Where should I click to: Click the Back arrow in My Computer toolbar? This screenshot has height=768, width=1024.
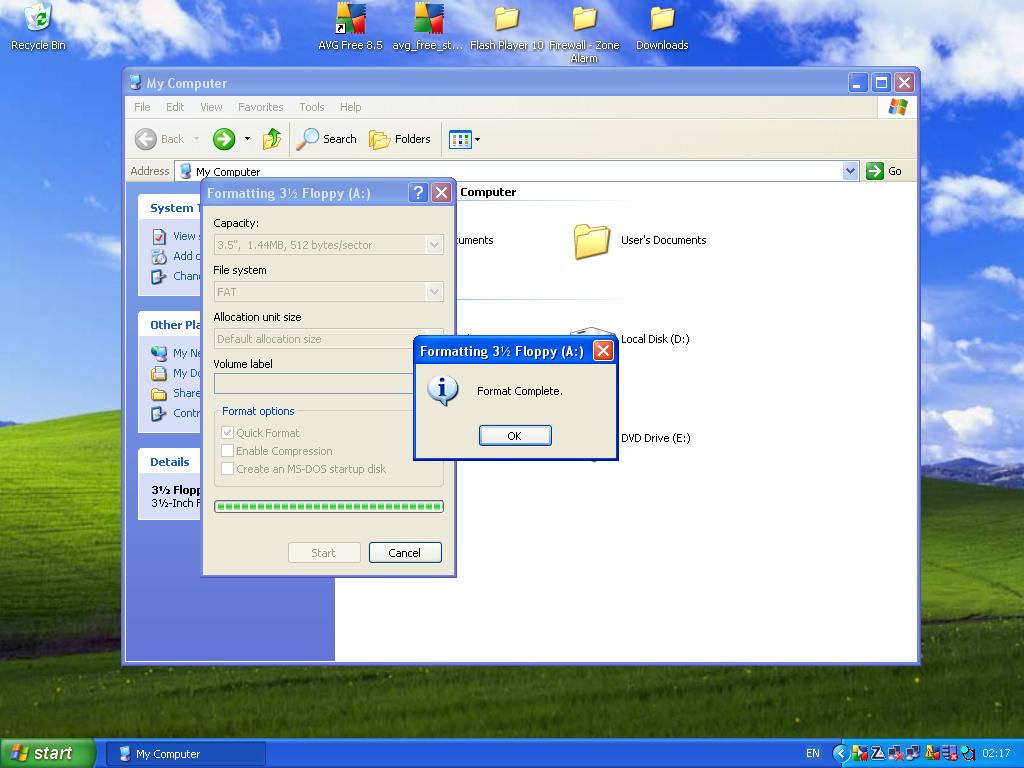point(146,139)
